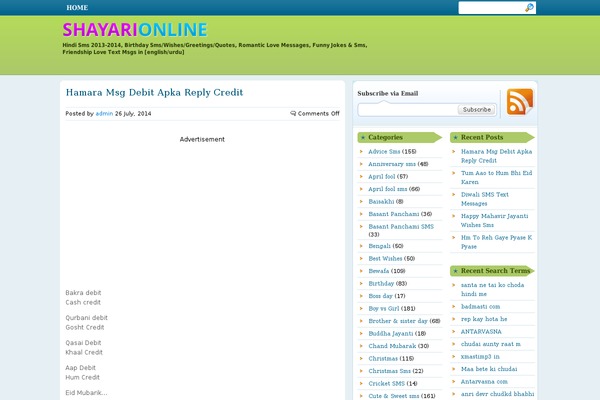Image resolution: width=600 pixels, height=400 pixels.
Task: Open the admin author link
Action: [x=104, y=114]
